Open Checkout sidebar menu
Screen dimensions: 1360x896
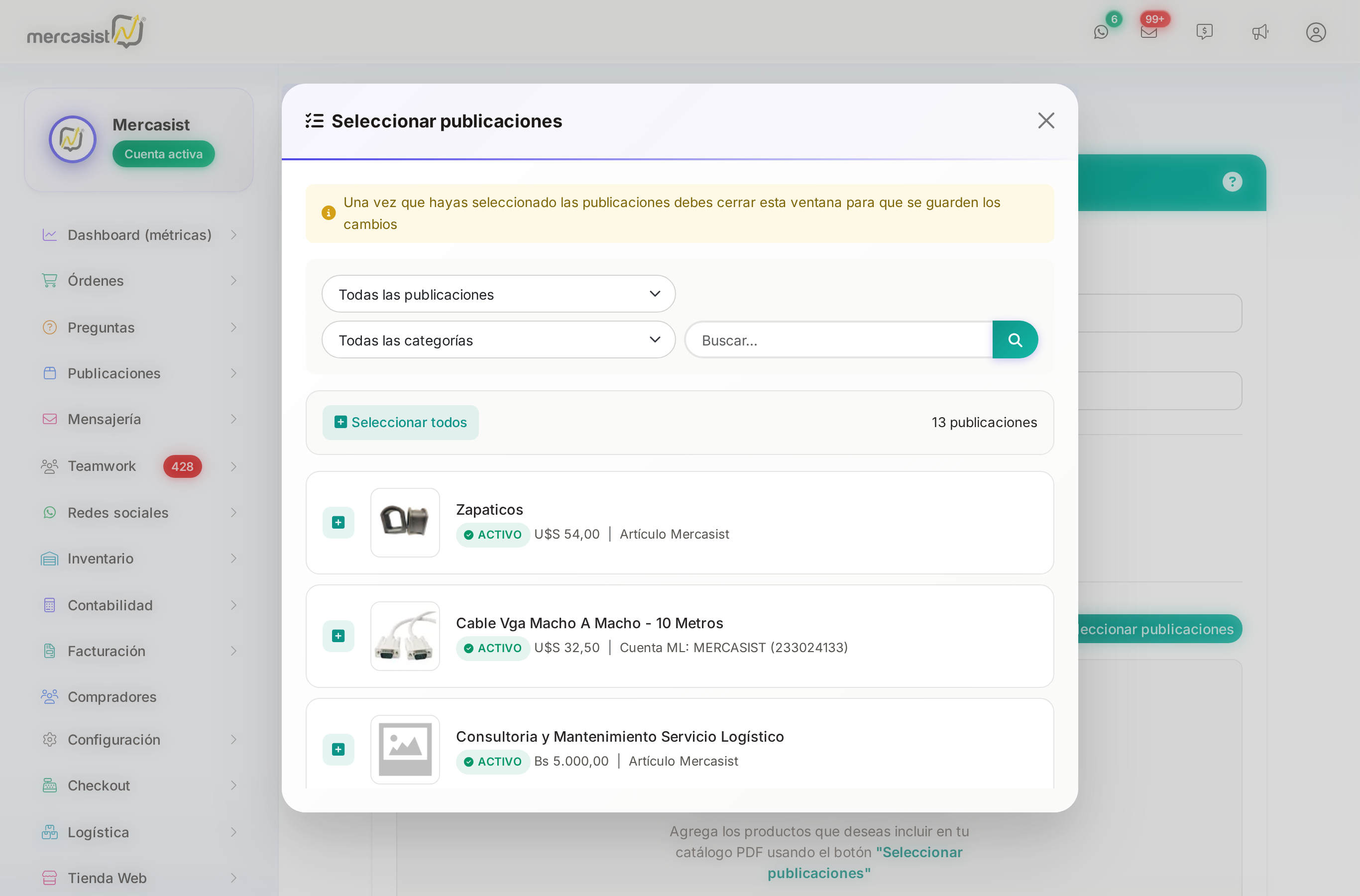click(139, 785)
